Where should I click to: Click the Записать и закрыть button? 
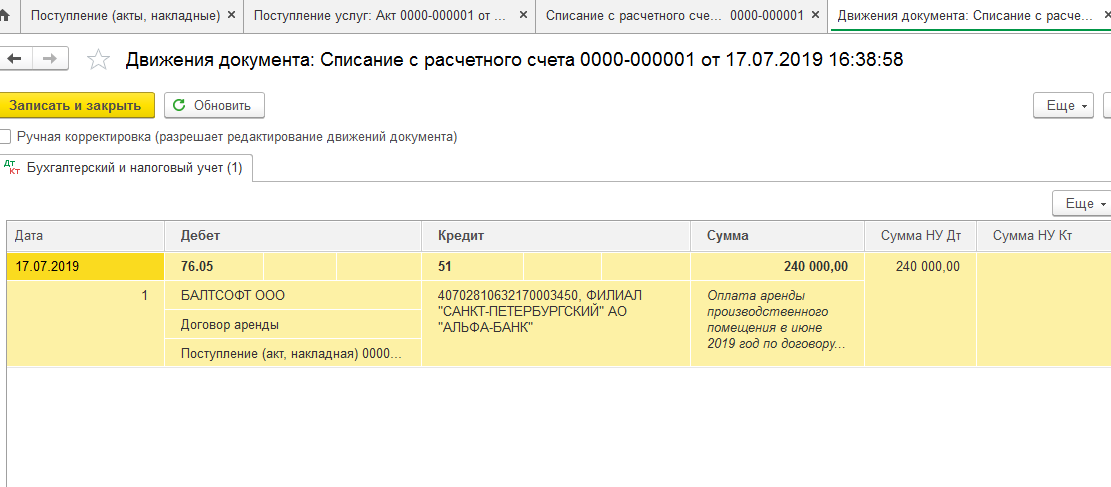tap(75, 106)
